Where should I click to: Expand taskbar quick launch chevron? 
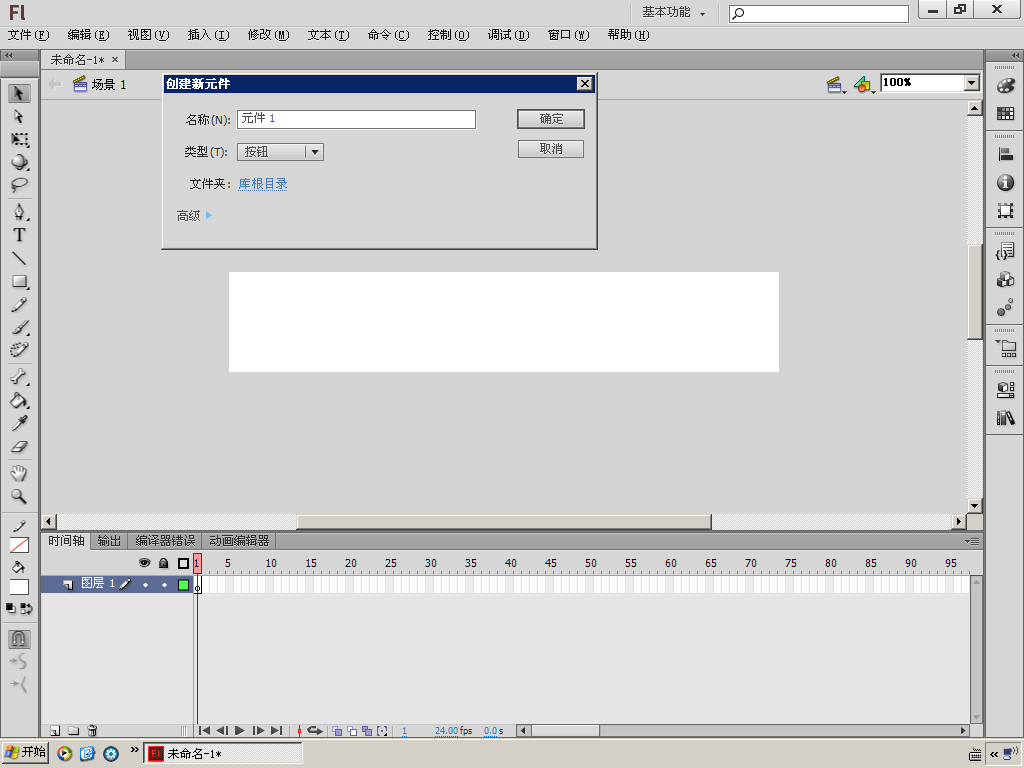[x=135, y=749]
